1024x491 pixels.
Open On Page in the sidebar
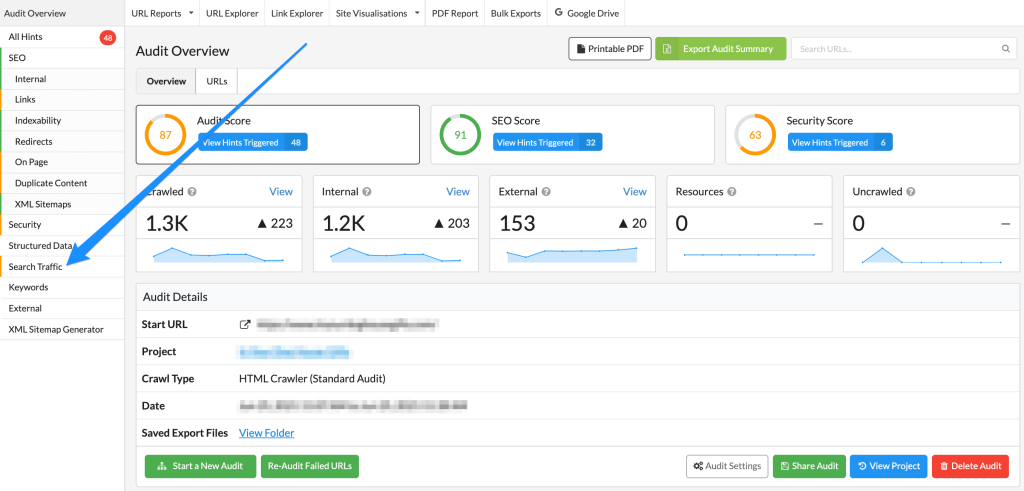coord(61,163)
